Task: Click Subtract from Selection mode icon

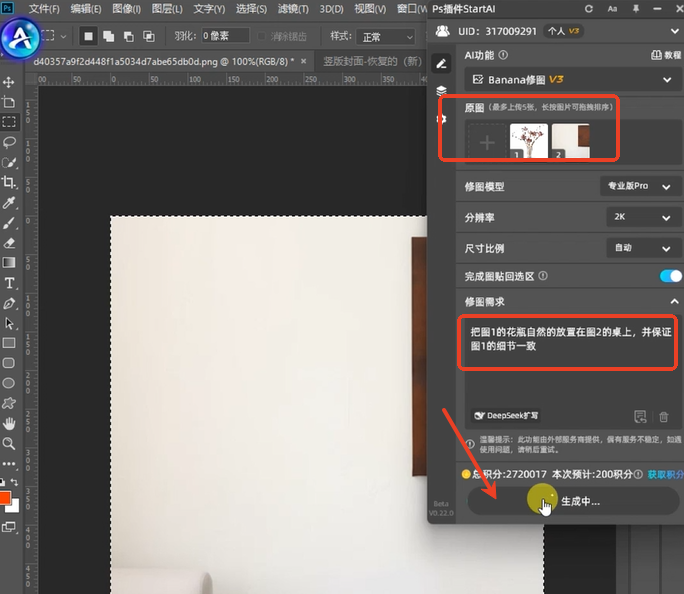Action: [129, 36]
